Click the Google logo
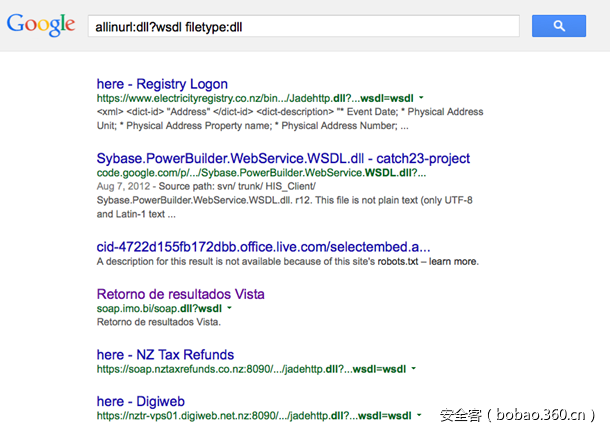 pyautogui.click(x=41, y=25)
